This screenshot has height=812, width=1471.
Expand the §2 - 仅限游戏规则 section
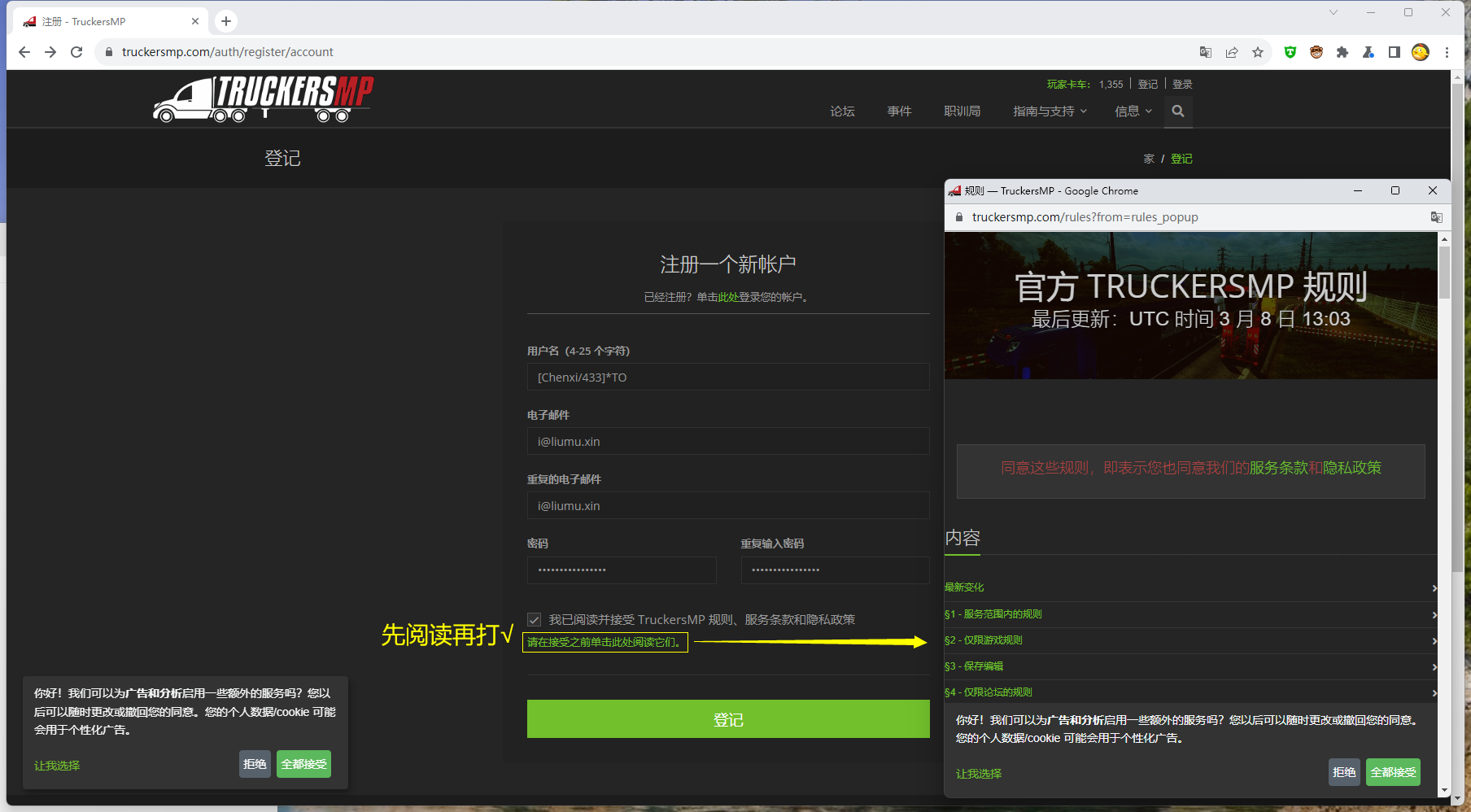click(1191, 640)
